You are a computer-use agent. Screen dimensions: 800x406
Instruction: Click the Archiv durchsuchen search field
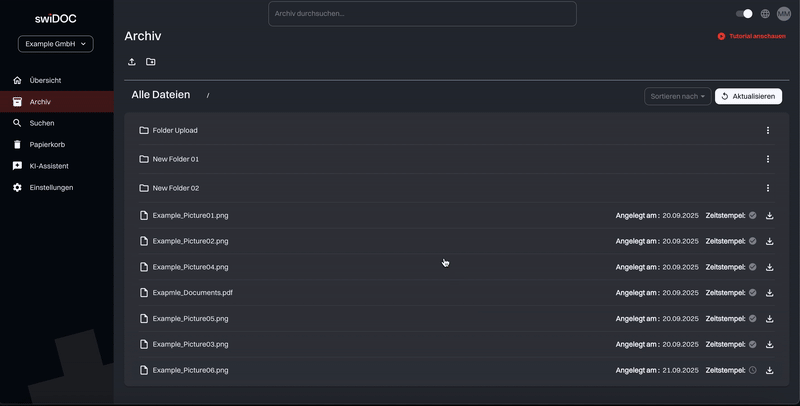[x=422, y=14]
